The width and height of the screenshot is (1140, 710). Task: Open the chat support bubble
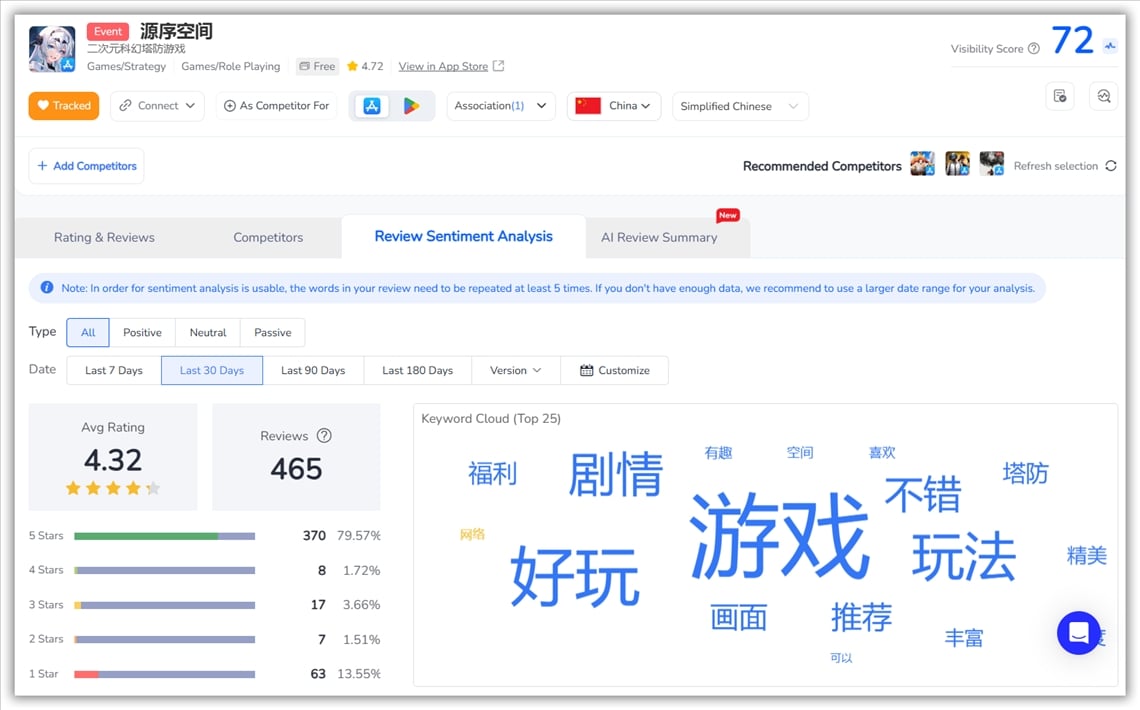pos(1078,633)
